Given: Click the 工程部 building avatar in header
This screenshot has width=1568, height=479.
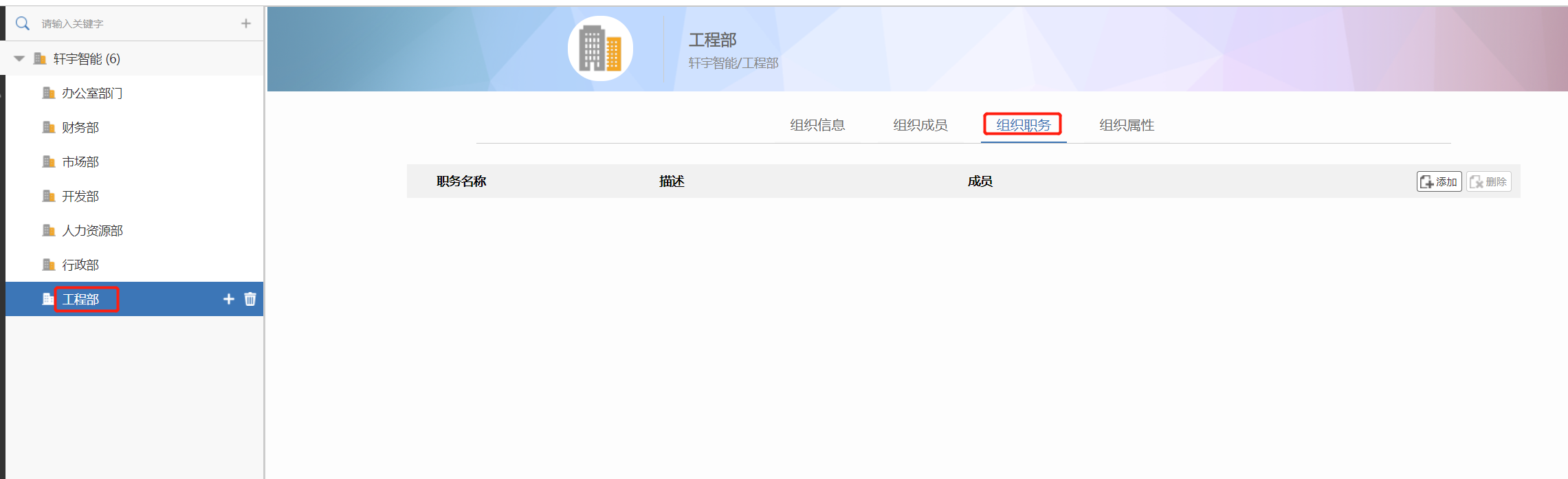Looking at the screenshot, I should 599,49.
